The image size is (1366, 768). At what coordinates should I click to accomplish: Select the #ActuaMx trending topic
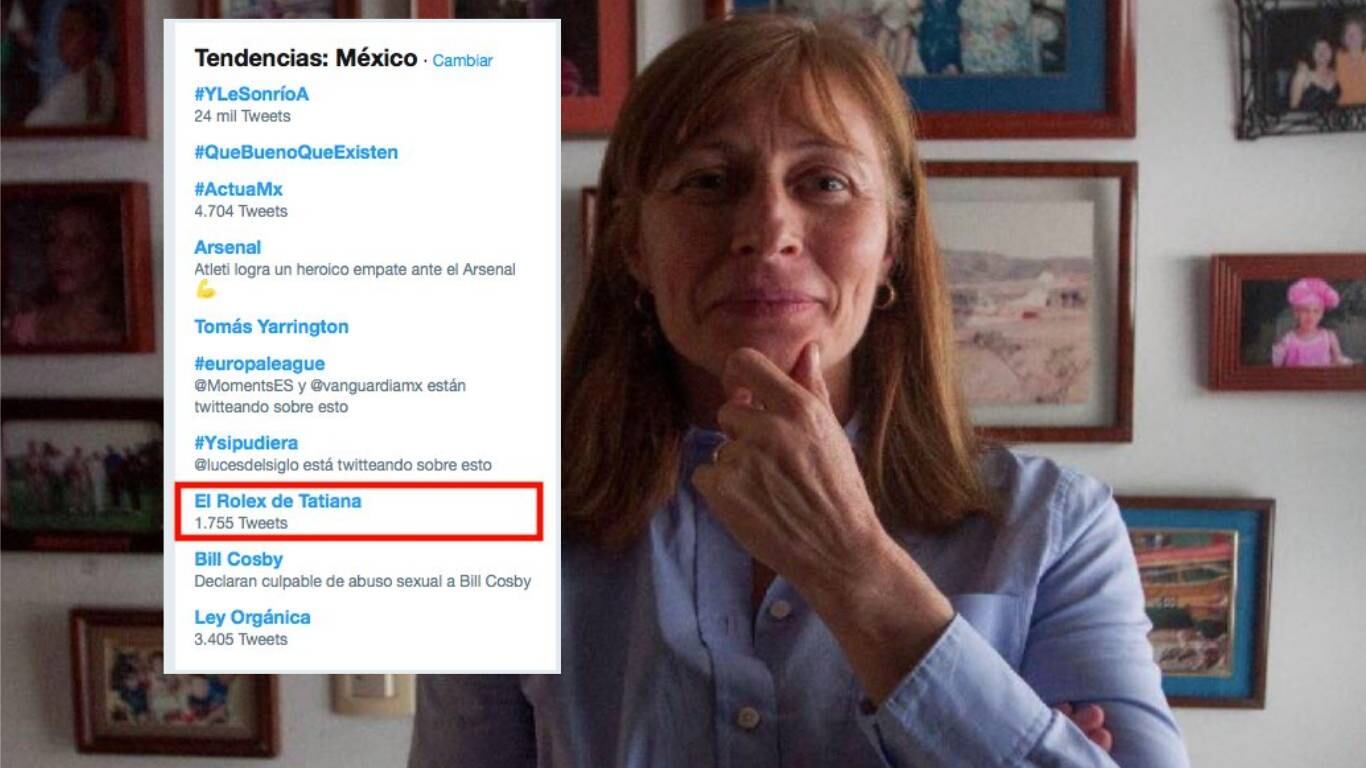coord(238,189)
